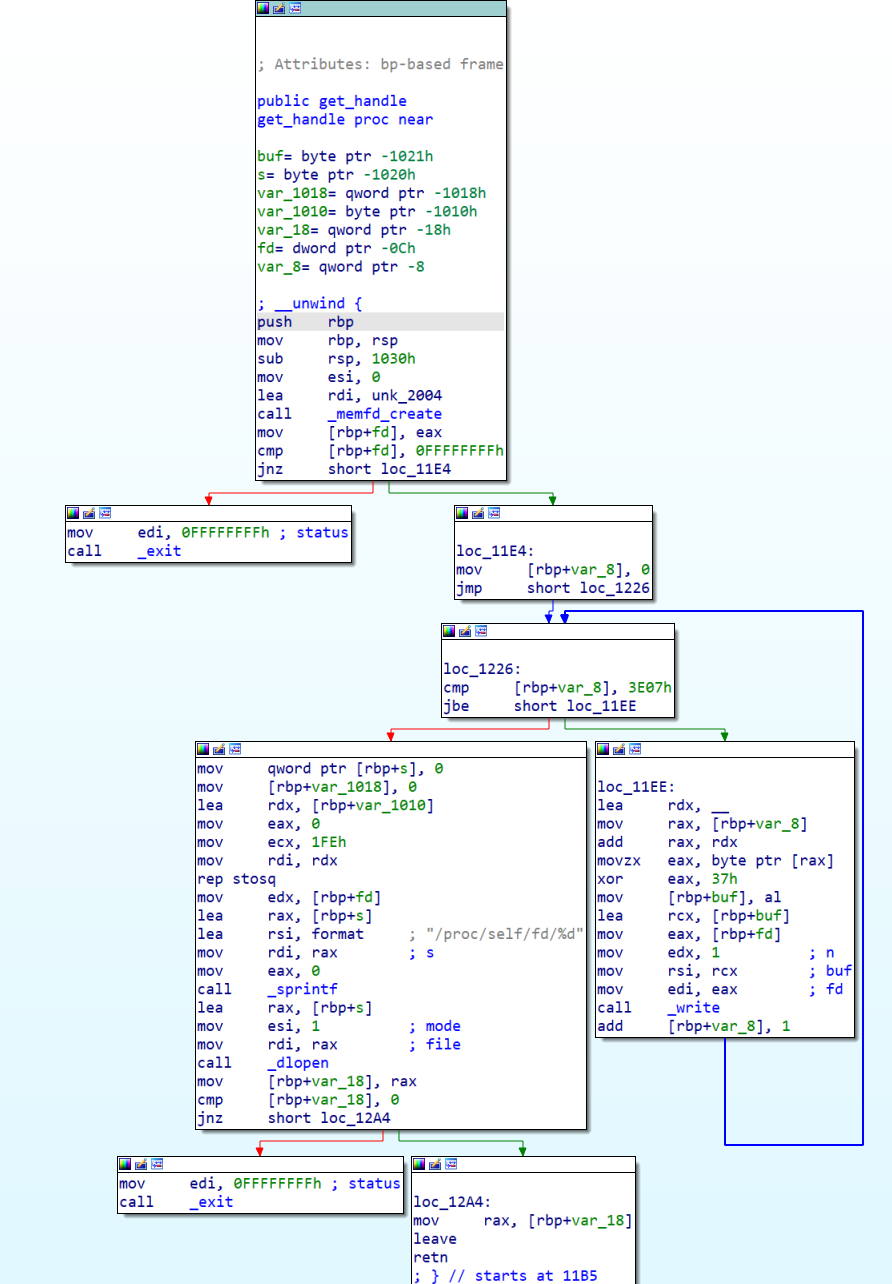Click the group-nodes icon on loc_1226 block
892x1284 pixels.
(480, 631)
